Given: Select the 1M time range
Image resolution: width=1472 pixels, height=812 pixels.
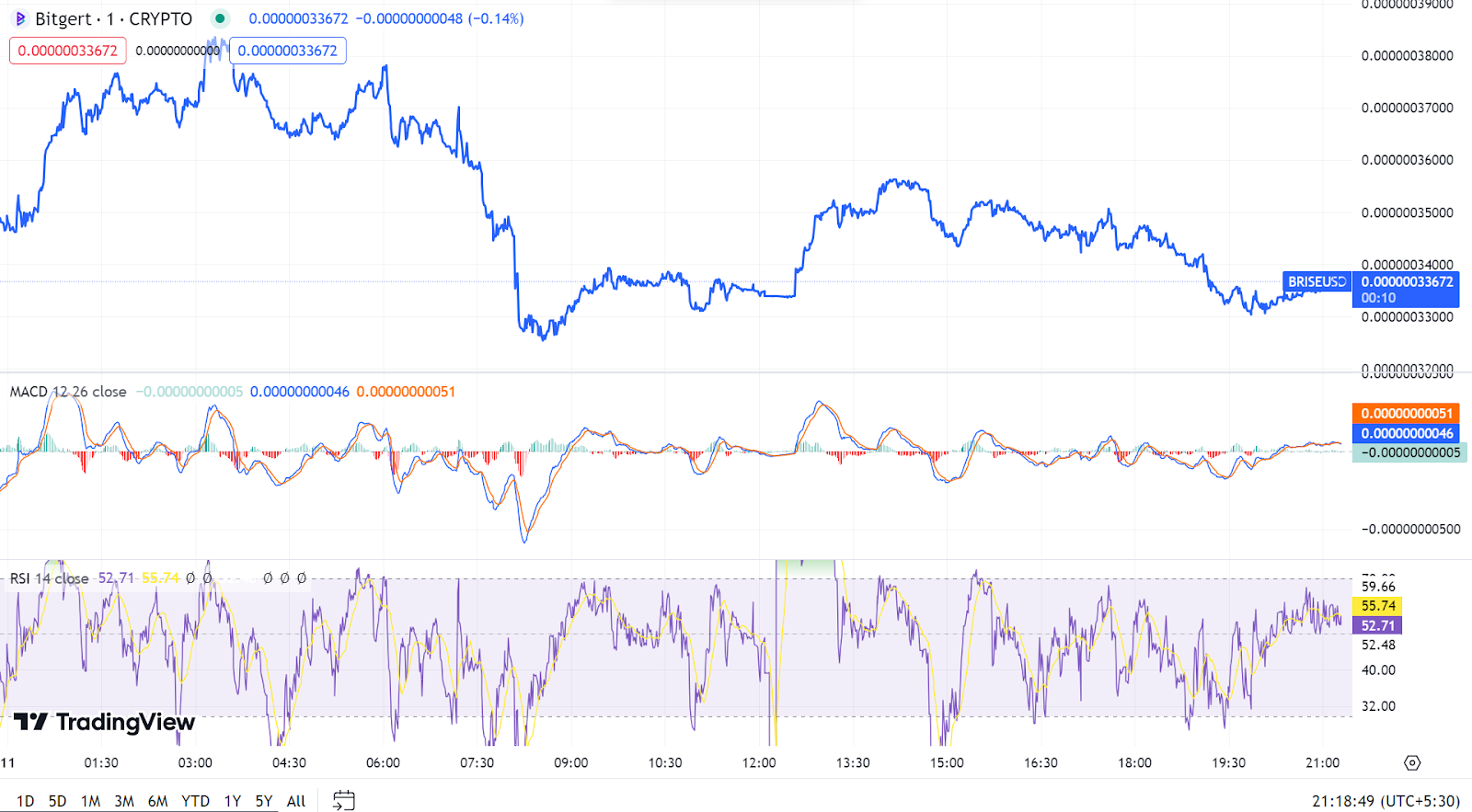Looking at the screenshot, I should click(90, 801).
